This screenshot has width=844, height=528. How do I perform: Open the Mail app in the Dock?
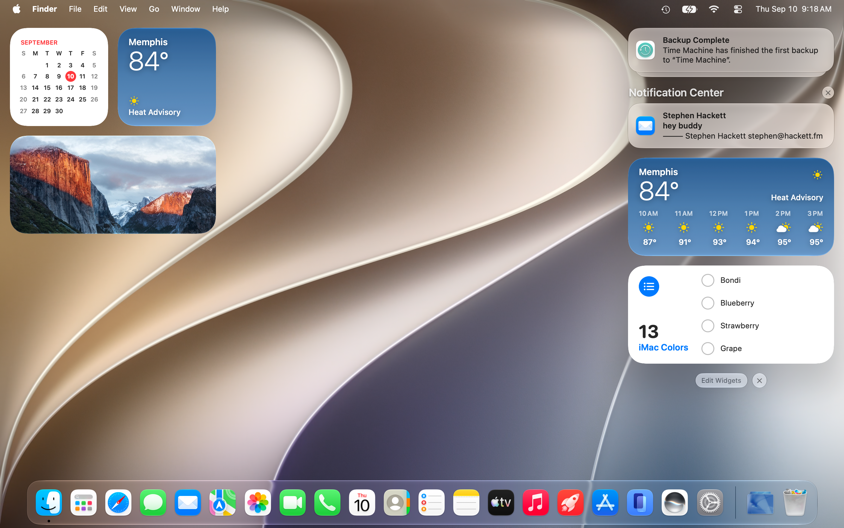[x=188, y=503]
